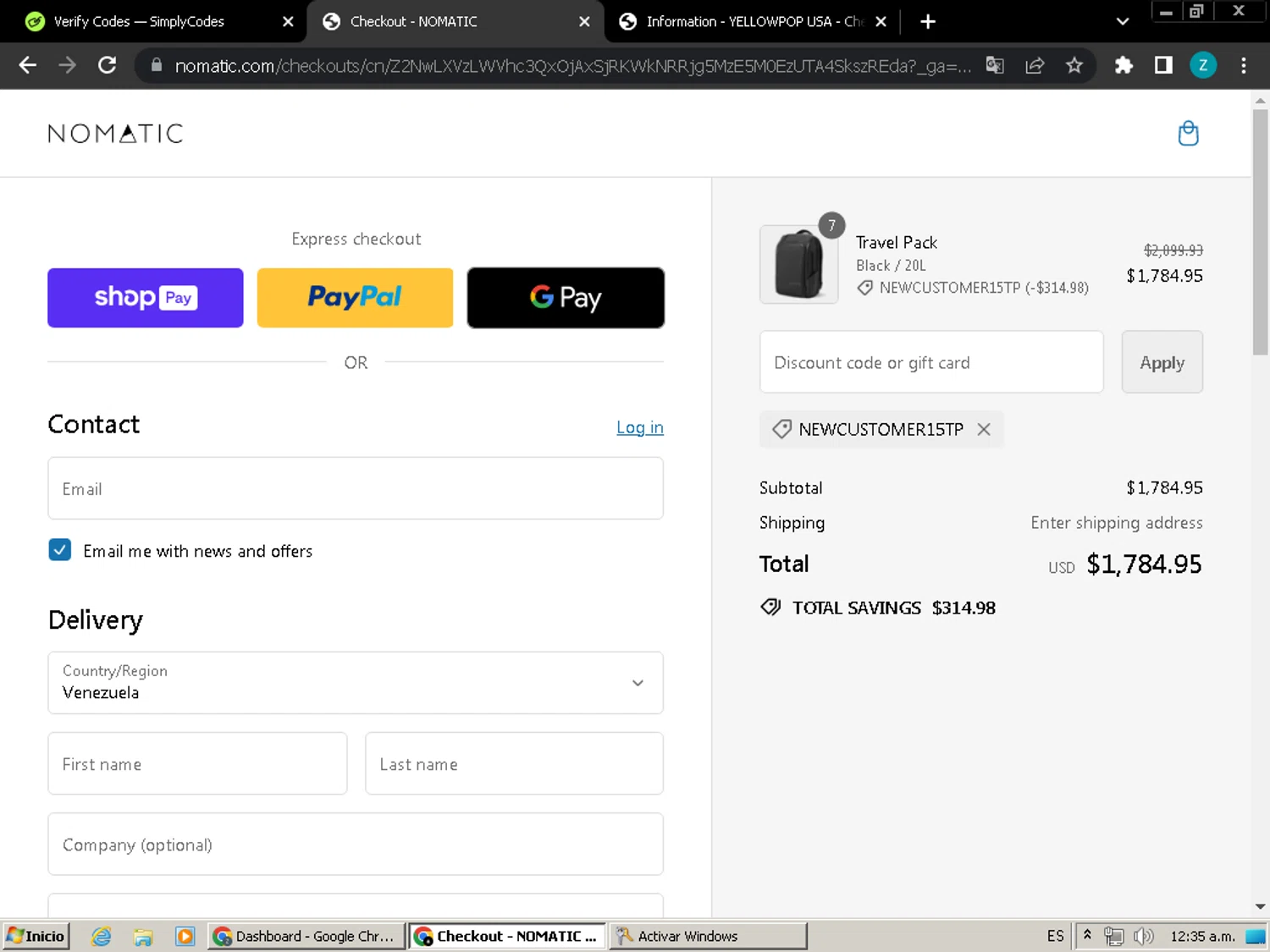Image resolution: width=1270 pixels, height=952 pixels.
Task: Open Chrome three-dot menu
Action: coord(1243,65)
